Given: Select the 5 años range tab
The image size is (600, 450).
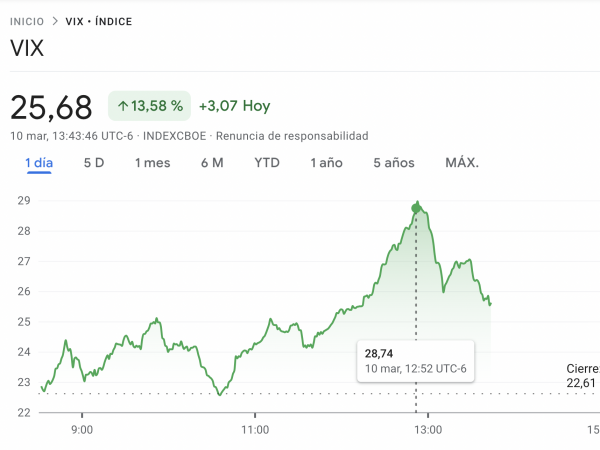Looking at the screenshot, I should [x=394, y=163].
